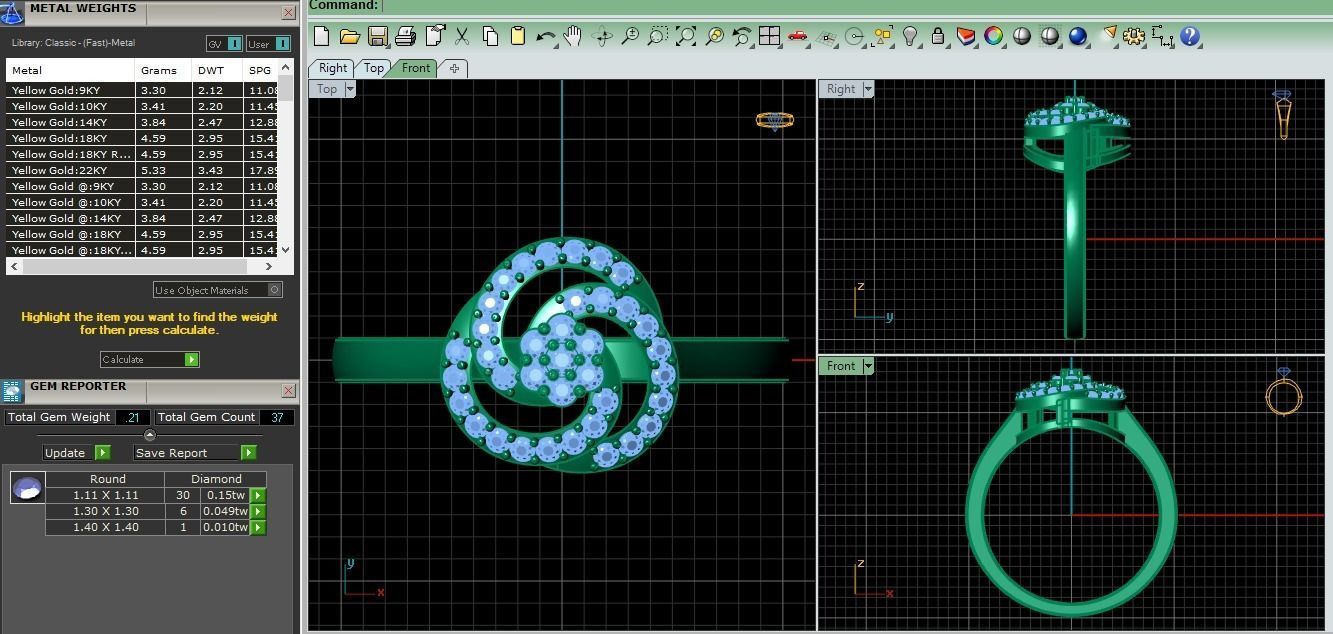The height and width of the screenshot is (634, 1333).
Task: Click the red car icon
Action: point(797,36)
